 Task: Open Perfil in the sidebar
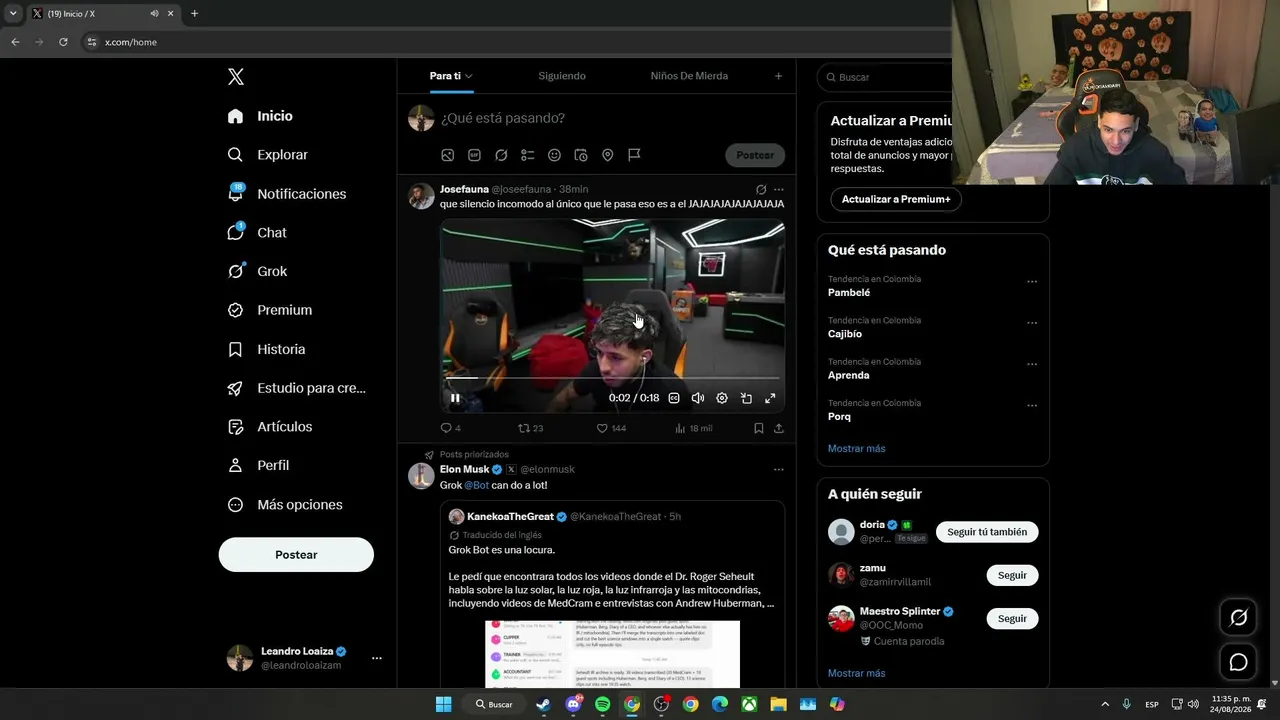pyautogui.click(x=258, y=466)
